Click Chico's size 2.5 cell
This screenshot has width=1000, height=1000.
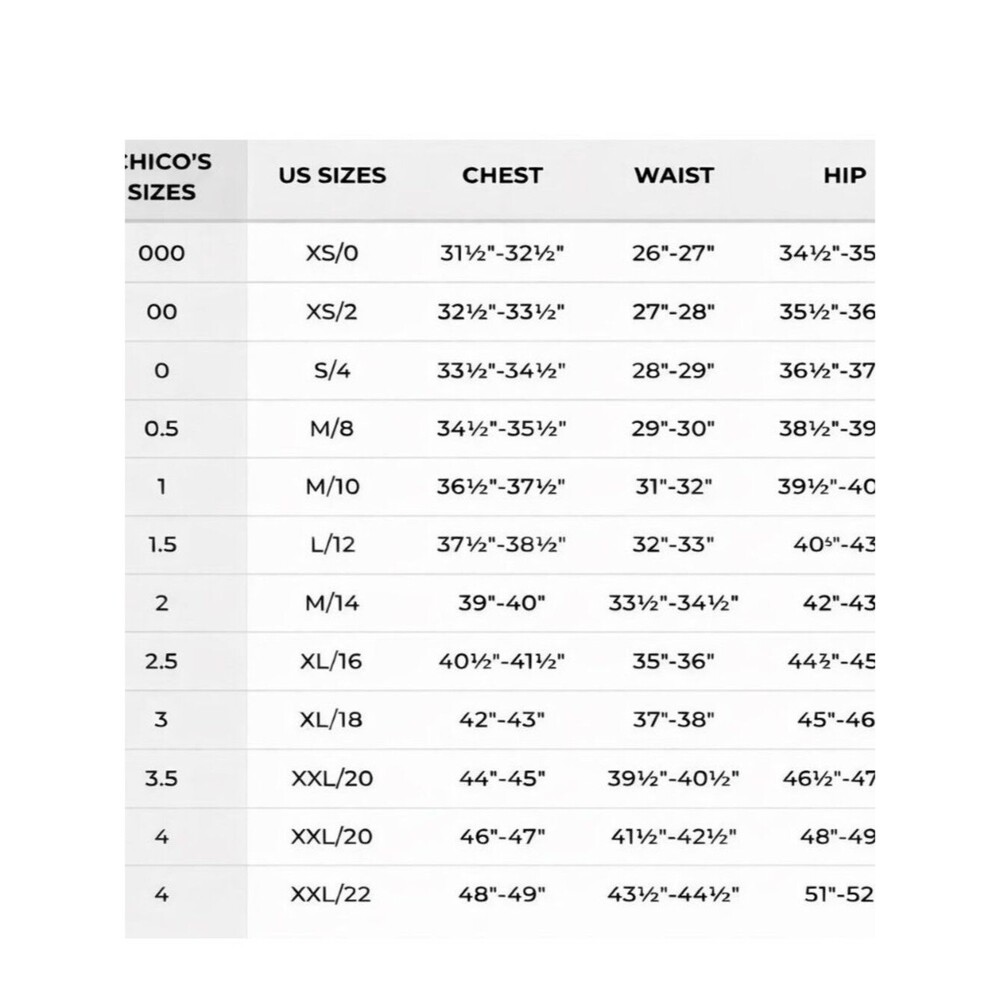pyautogui.click(x=161, y=661)
